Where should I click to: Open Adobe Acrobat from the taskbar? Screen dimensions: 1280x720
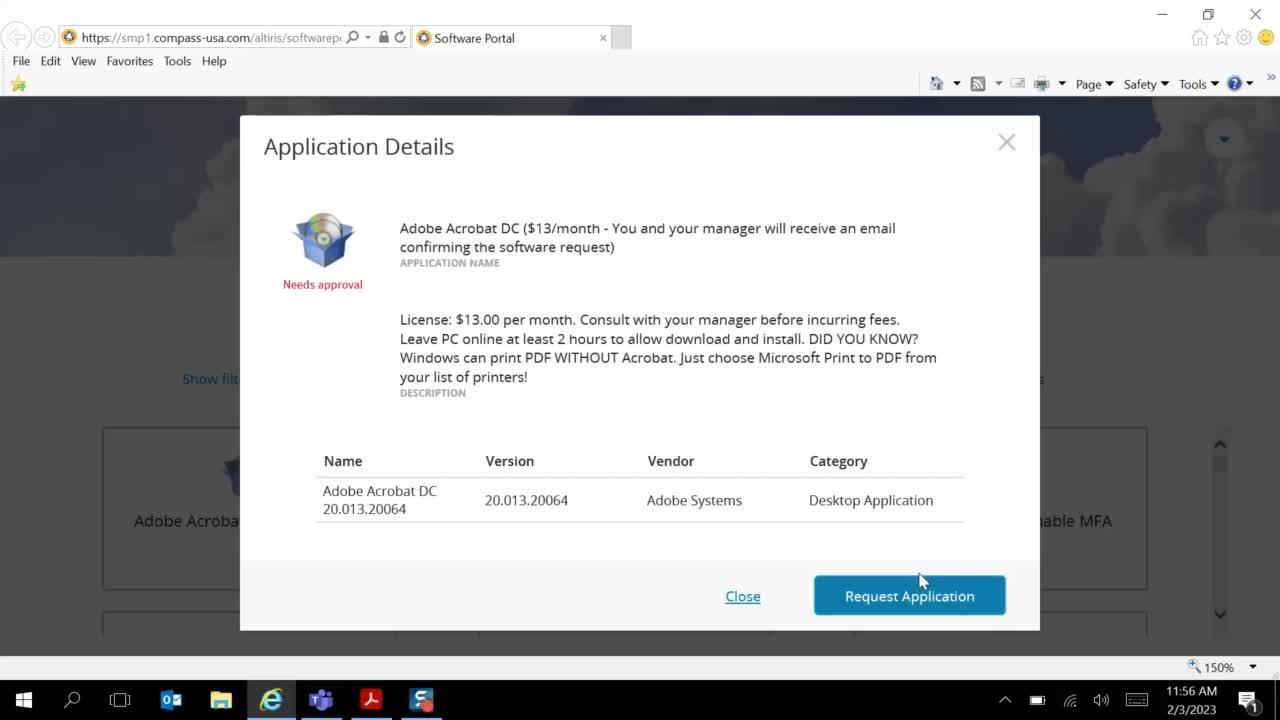[371, 700]
